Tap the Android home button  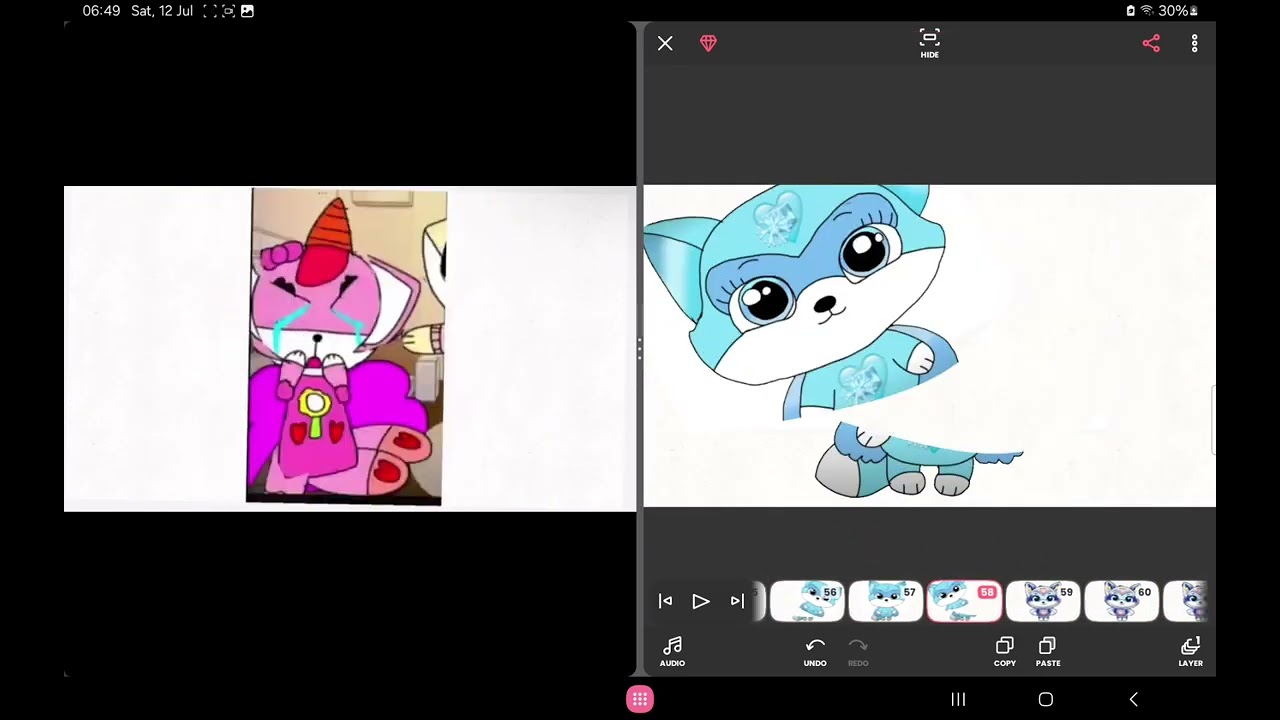tap(1046, 699)
